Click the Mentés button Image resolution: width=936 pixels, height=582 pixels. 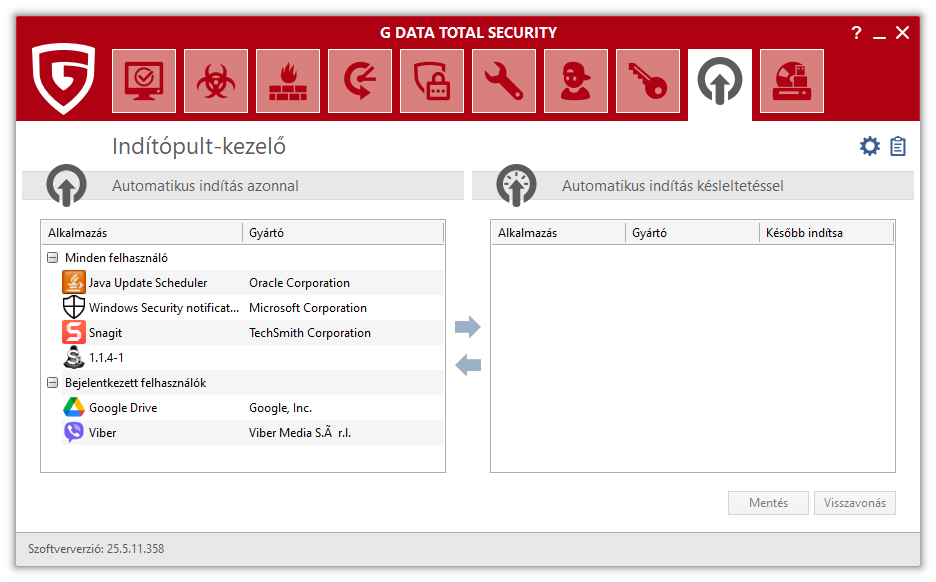[x=768, y=503]
